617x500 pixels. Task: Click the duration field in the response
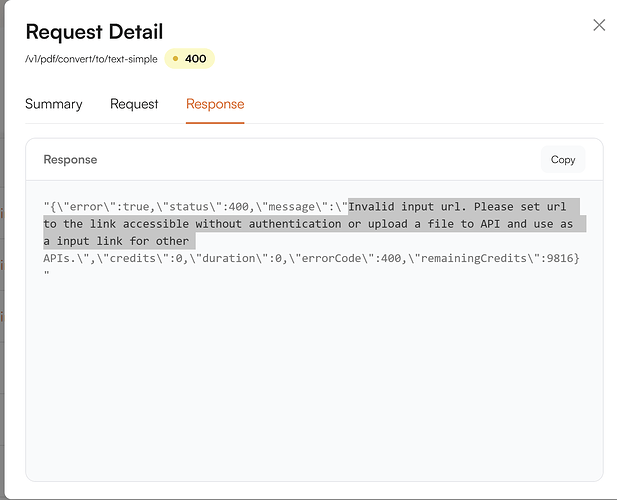tap(238, 257)
